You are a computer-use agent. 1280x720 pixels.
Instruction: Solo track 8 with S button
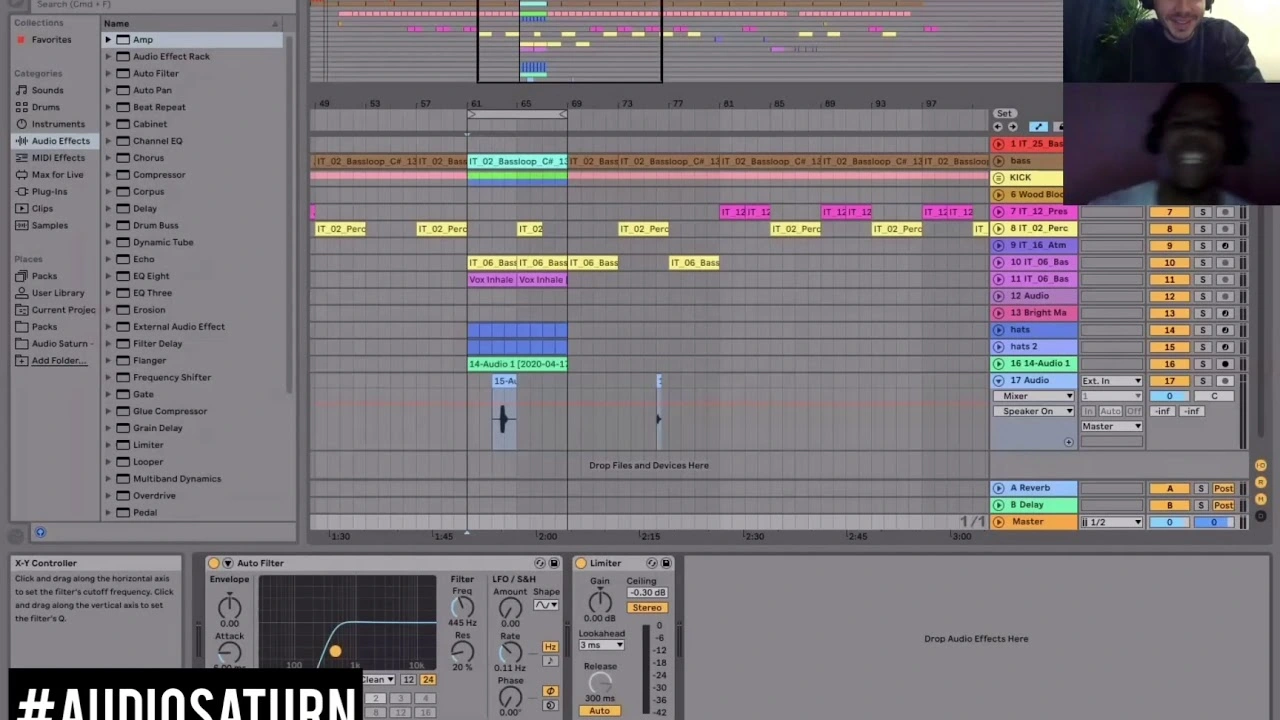pos(1203,229)
